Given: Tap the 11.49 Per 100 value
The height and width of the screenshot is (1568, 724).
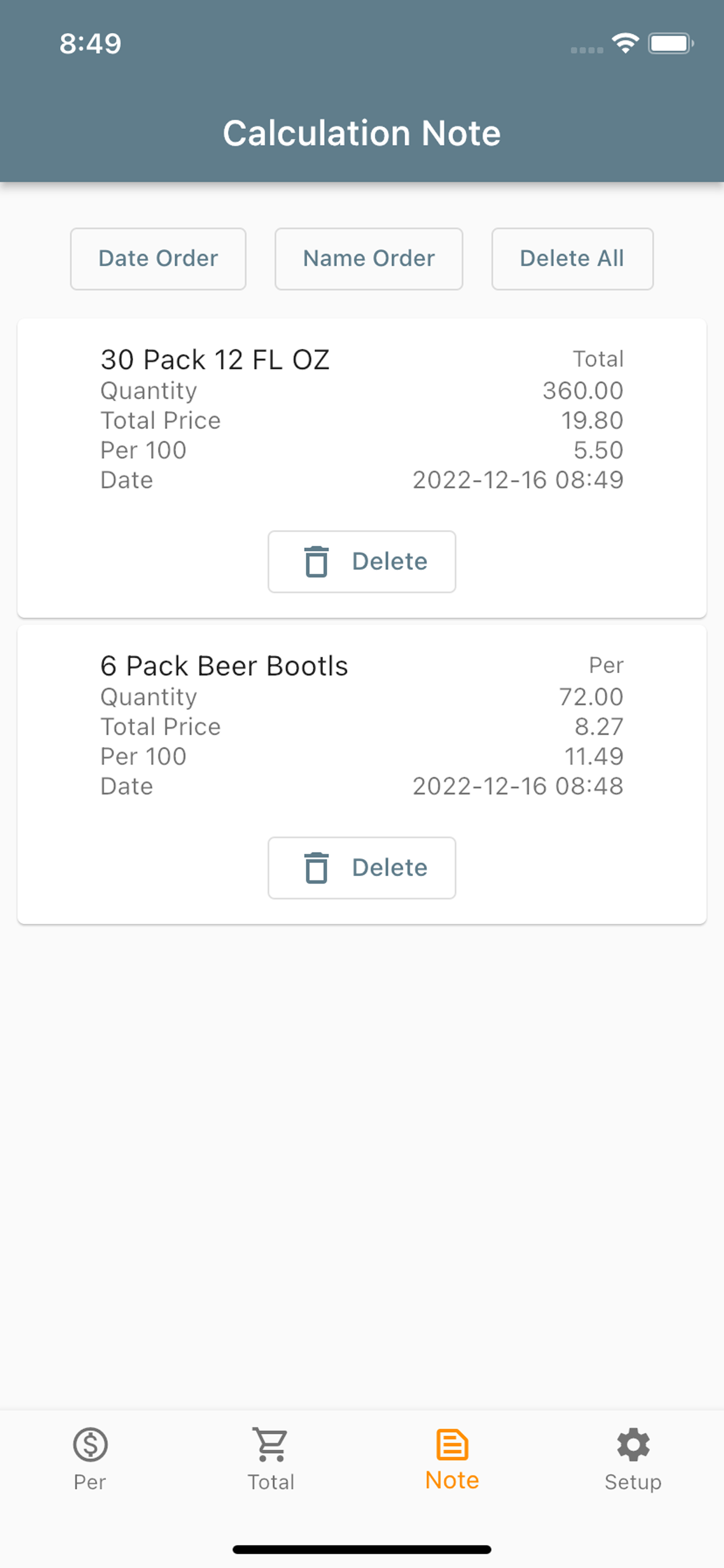Looking at the screenshot, I should pyautogui.click(x=594, y=757).
